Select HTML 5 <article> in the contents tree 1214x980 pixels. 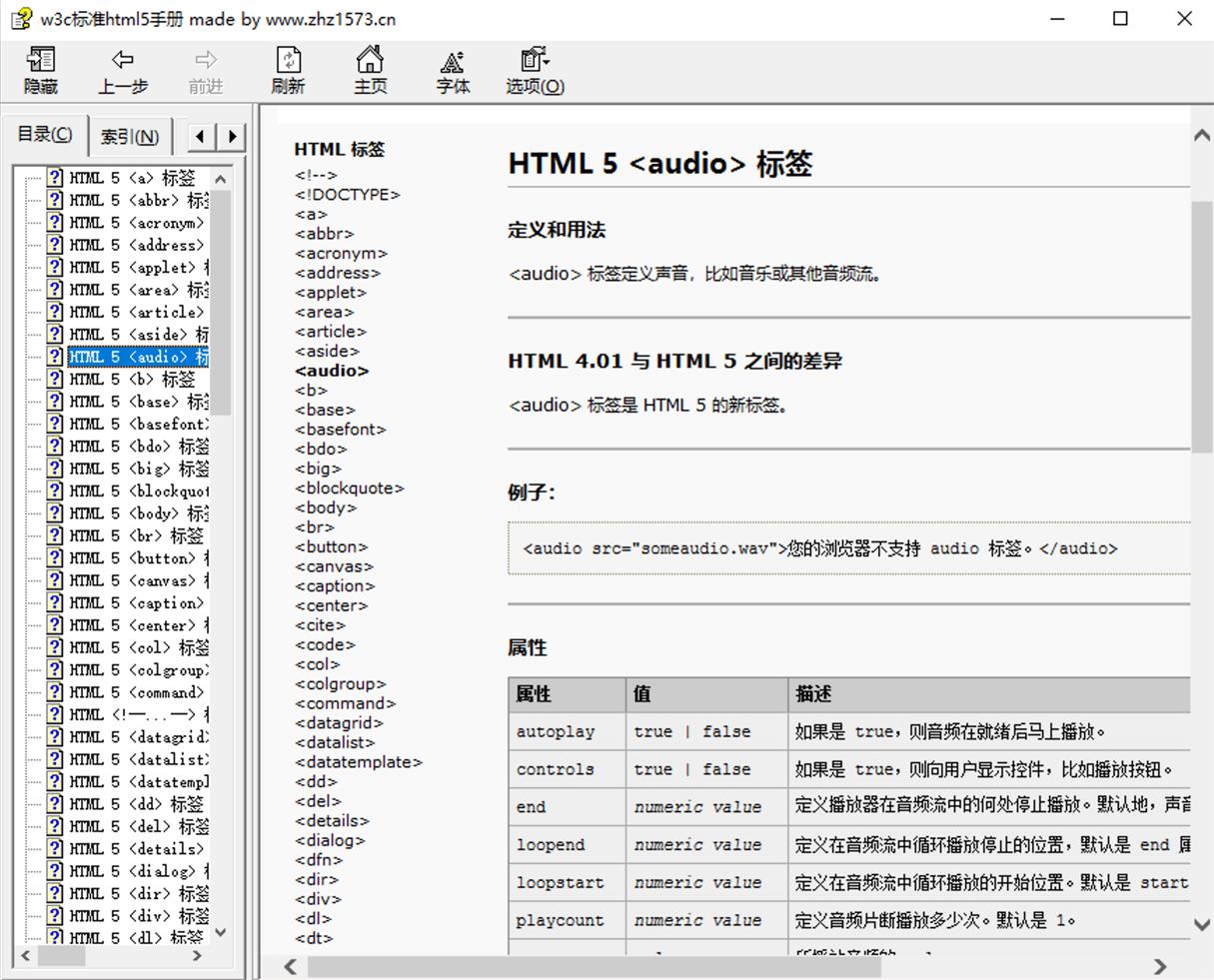(138, 312)
